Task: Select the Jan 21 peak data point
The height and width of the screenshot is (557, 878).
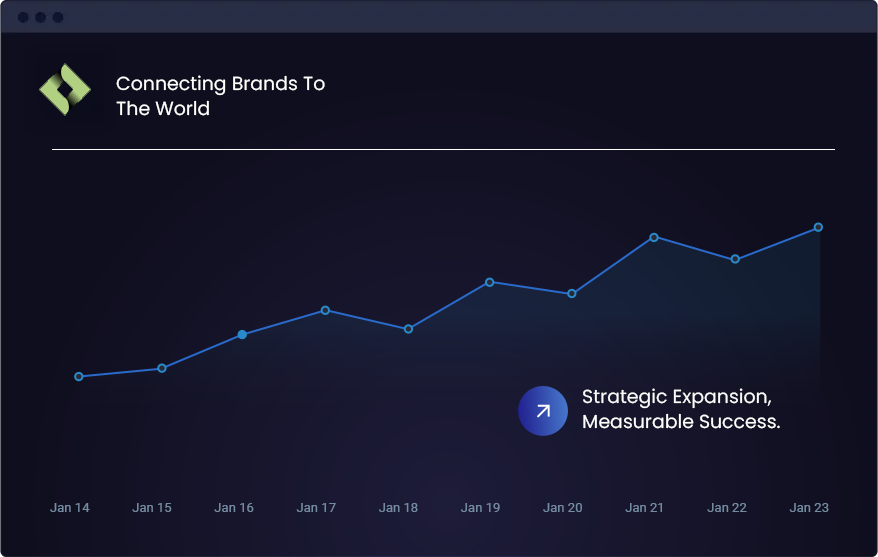Action: pyautogui.click(x=654, y=237)
